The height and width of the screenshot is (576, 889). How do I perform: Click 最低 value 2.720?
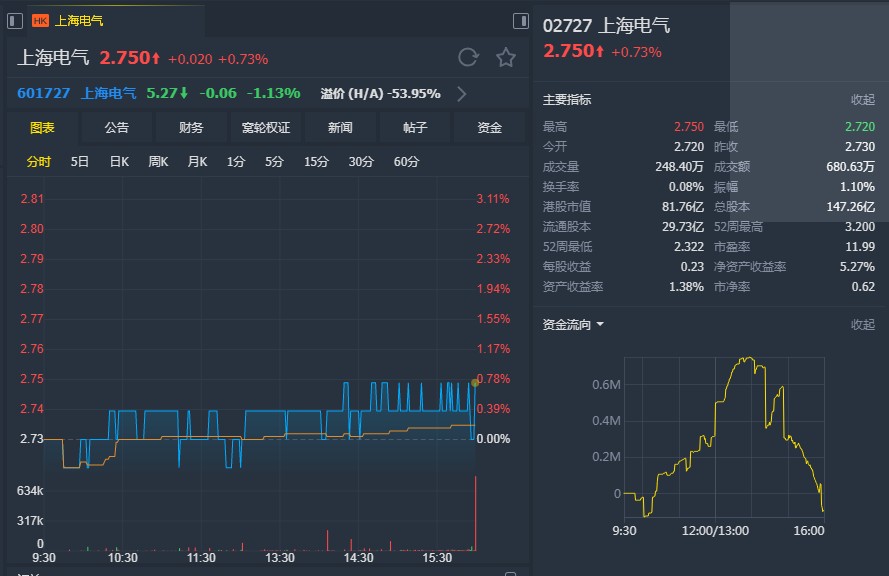click(860, 126)
